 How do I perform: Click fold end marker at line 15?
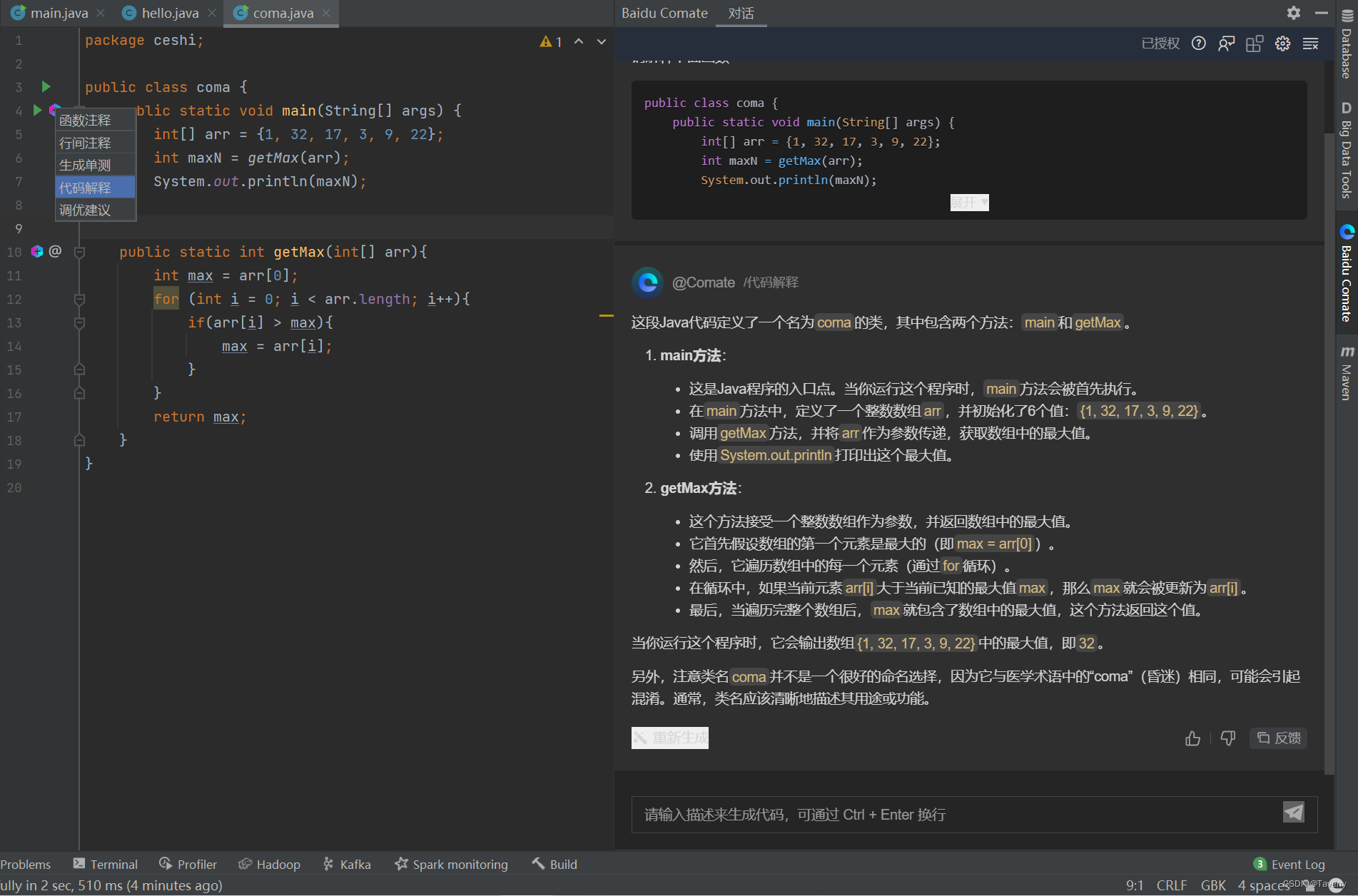(x=80, y=370)
